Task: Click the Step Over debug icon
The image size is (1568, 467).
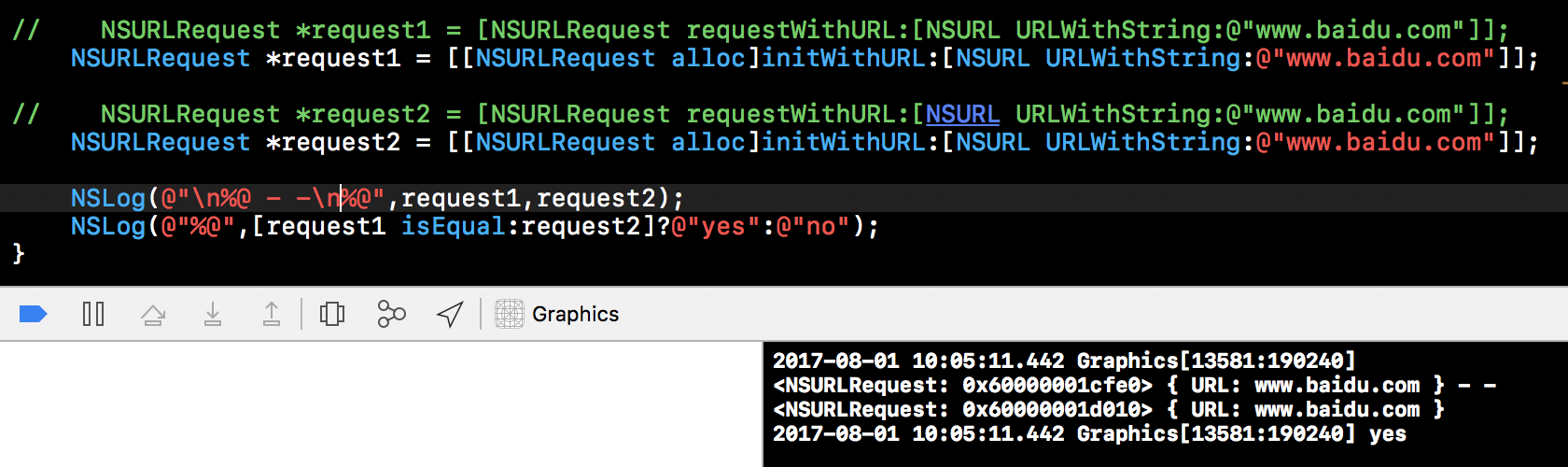Action: (x=153, y=314)
